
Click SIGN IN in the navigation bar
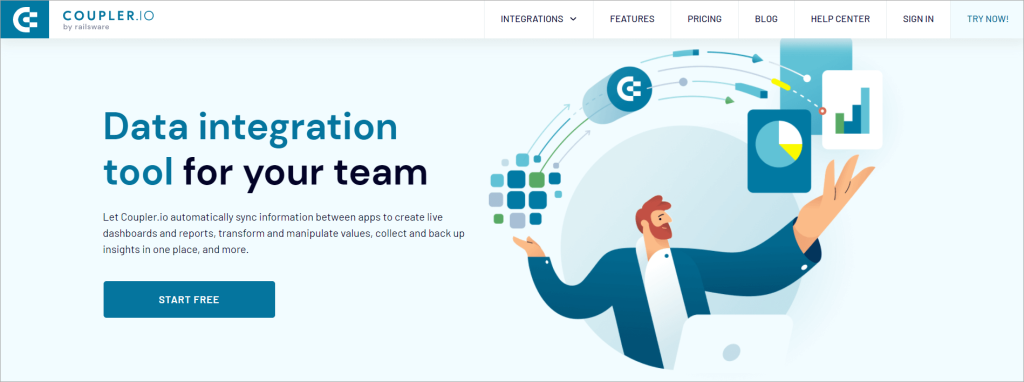point(918,19)
